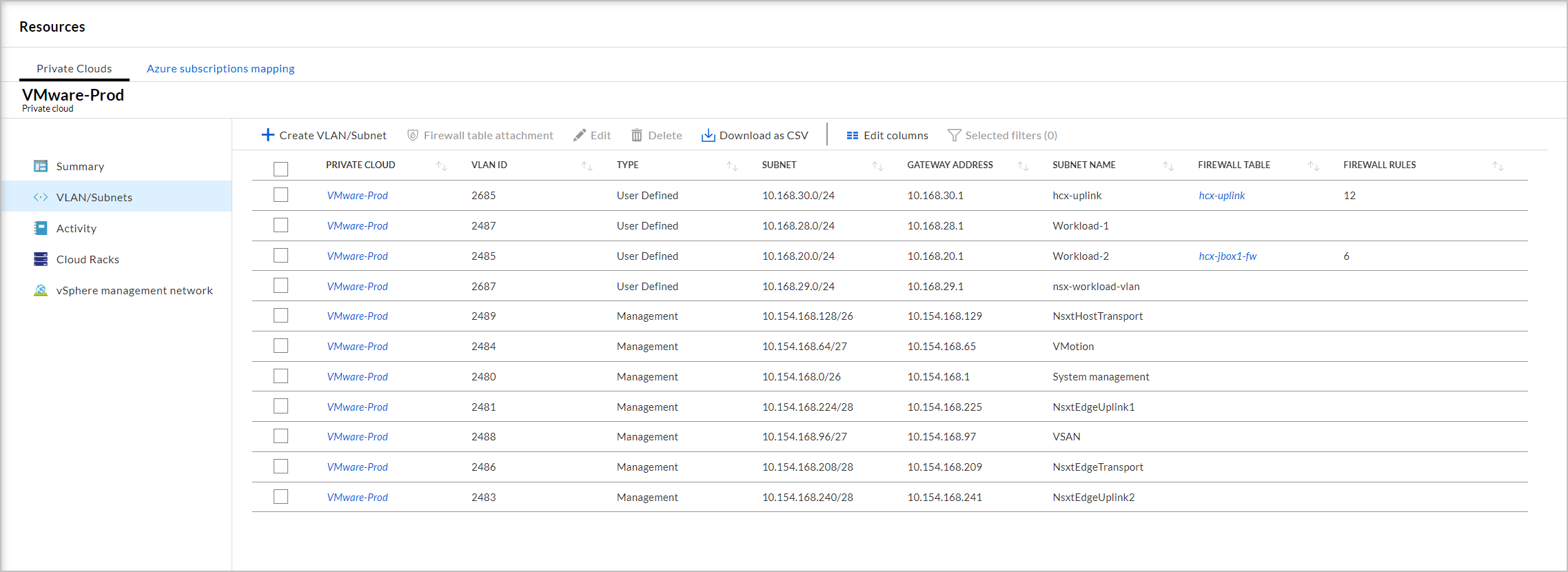Sort by Type column arrows
1568x572 pixels.
click(x=733, y=166)
